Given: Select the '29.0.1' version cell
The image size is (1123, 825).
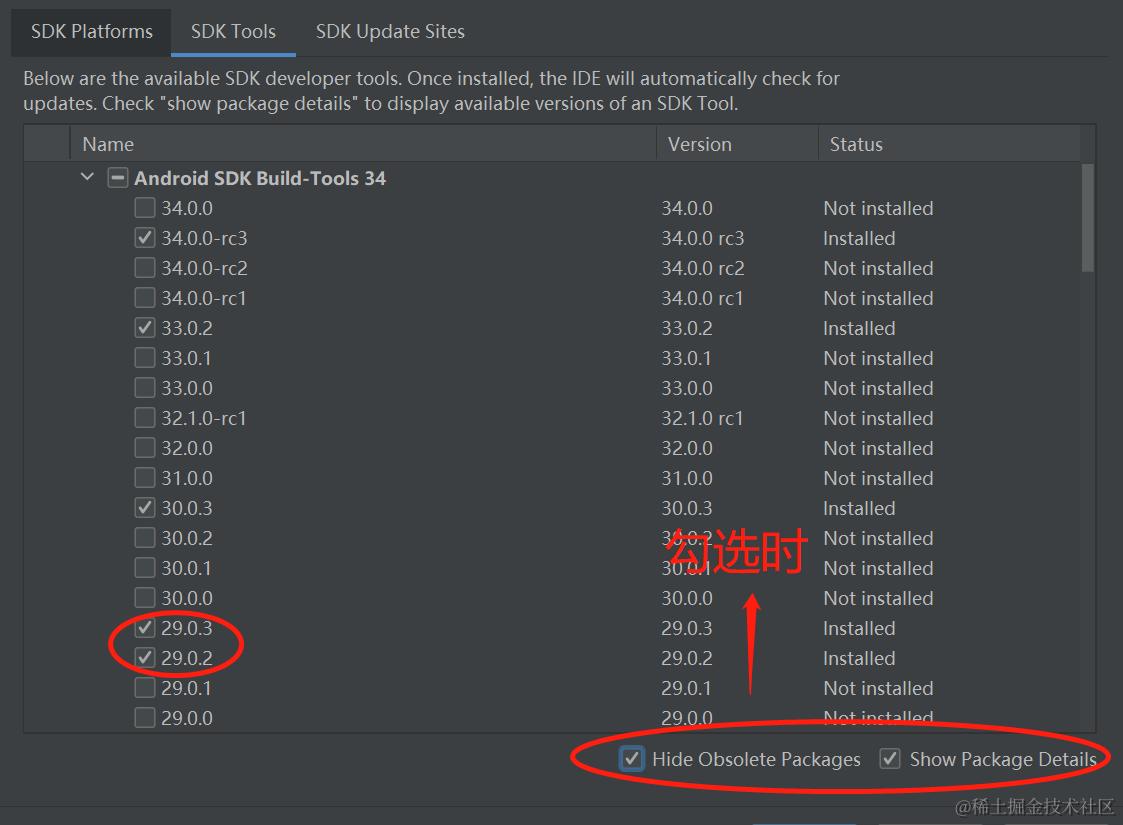Looking at the screenshot, I should (x=687, y=688).
